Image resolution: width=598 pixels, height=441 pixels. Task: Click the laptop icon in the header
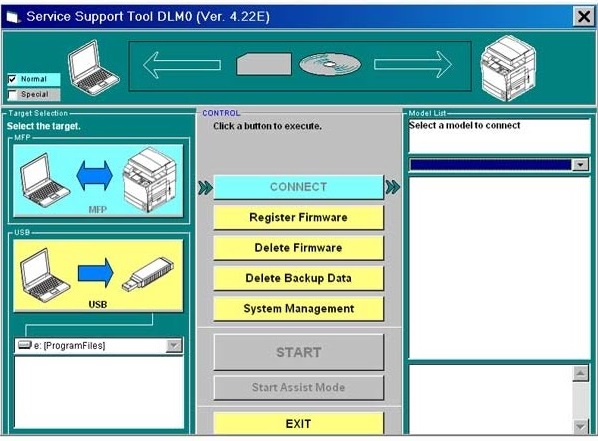pyautogui.click(x=93, y=68)
